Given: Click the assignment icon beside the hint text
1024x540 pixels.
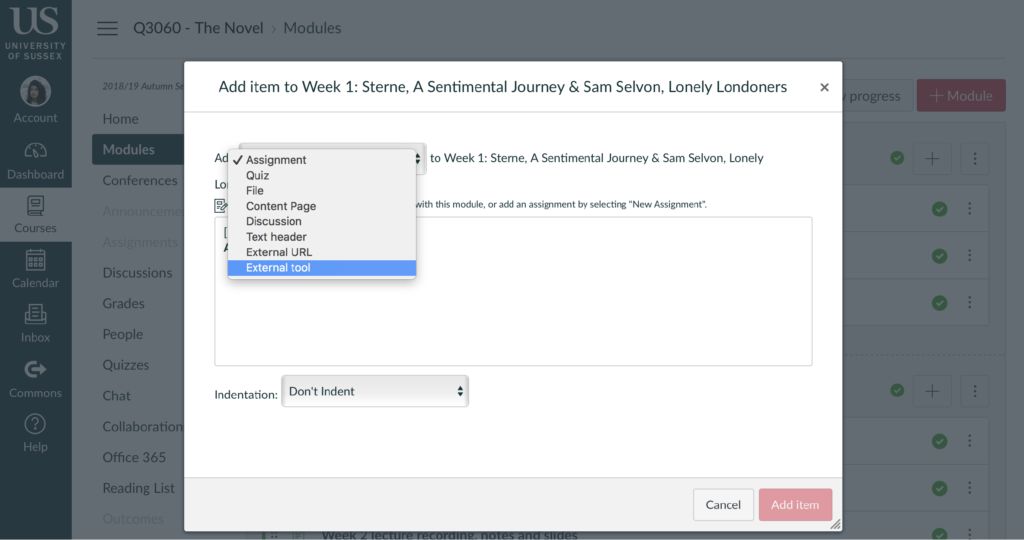Looking at the screenshot, I should click(221, 206).
